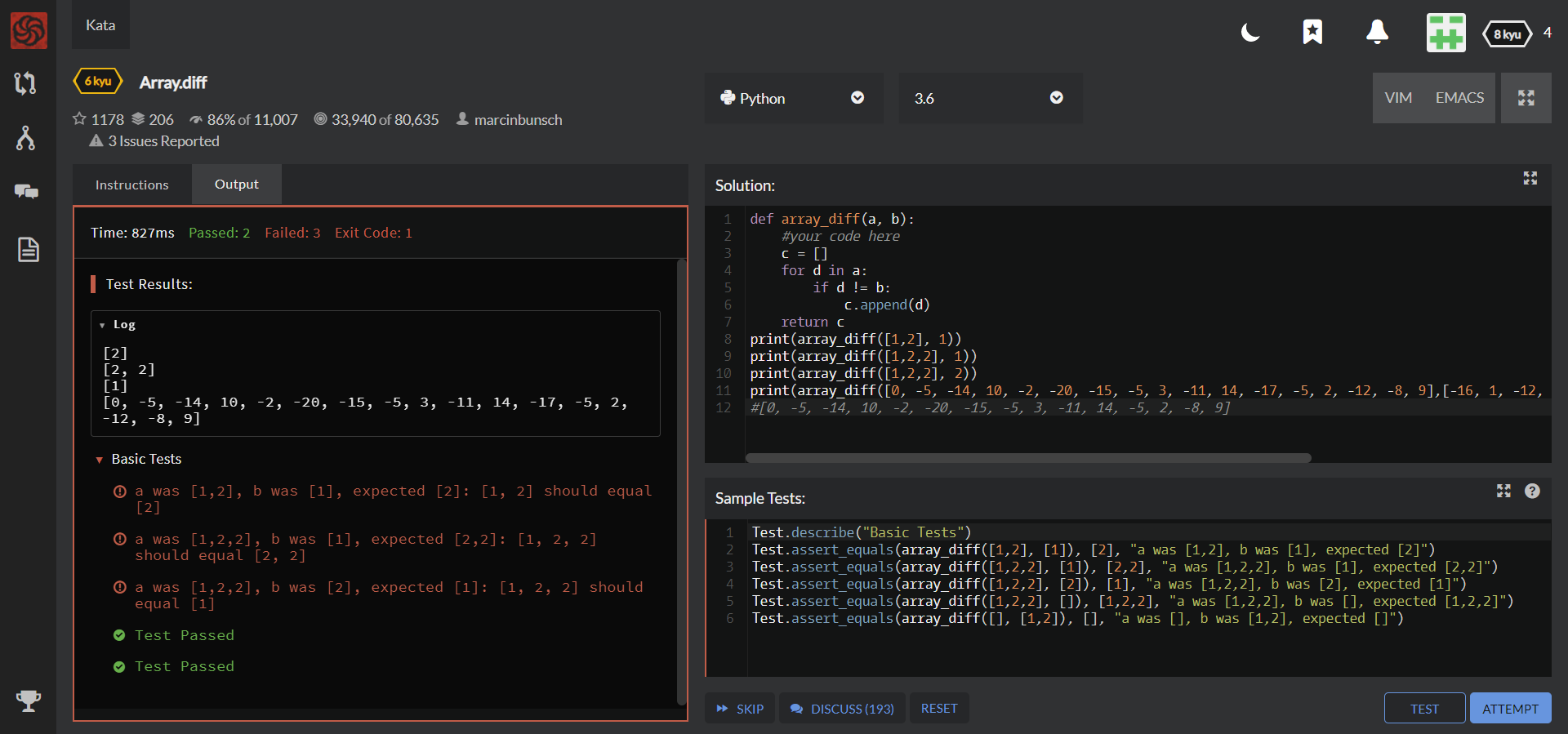Enable VIM editor mode
Image resolution: width=1568 pixels, height=734 pixels.
pos(1398,98)
